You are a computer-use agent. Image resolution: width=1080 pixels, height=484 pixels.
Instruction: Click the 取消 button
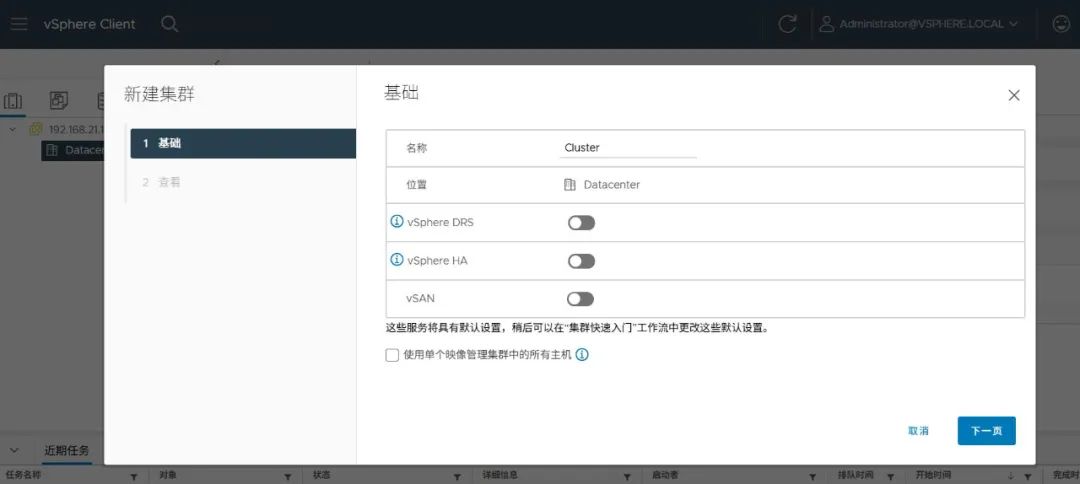pyautogui.click(x=918, y=430)
